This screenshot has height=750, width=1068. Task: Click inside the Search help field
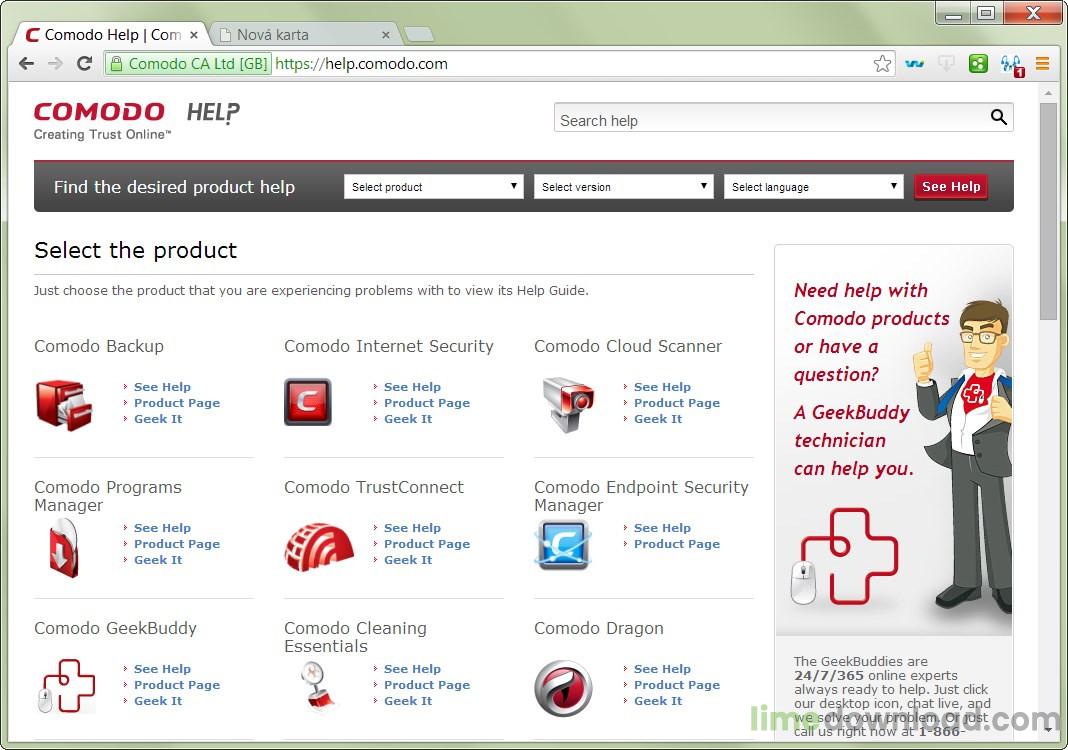coord(770,120)
